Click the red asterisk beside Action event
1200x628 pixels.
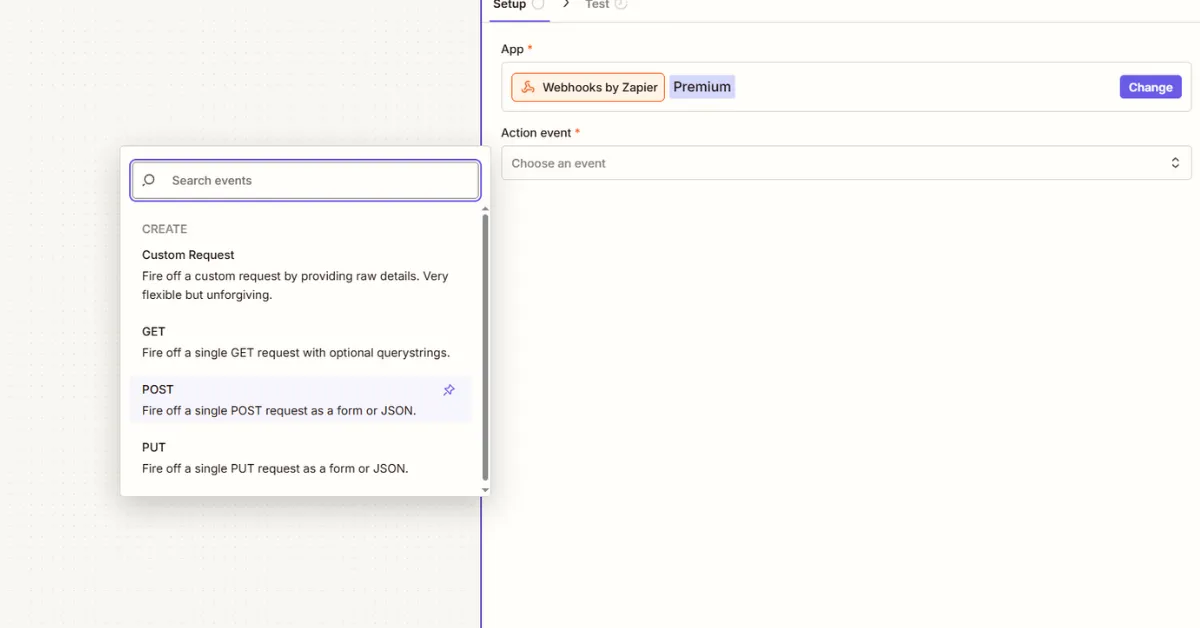[577, 132]
